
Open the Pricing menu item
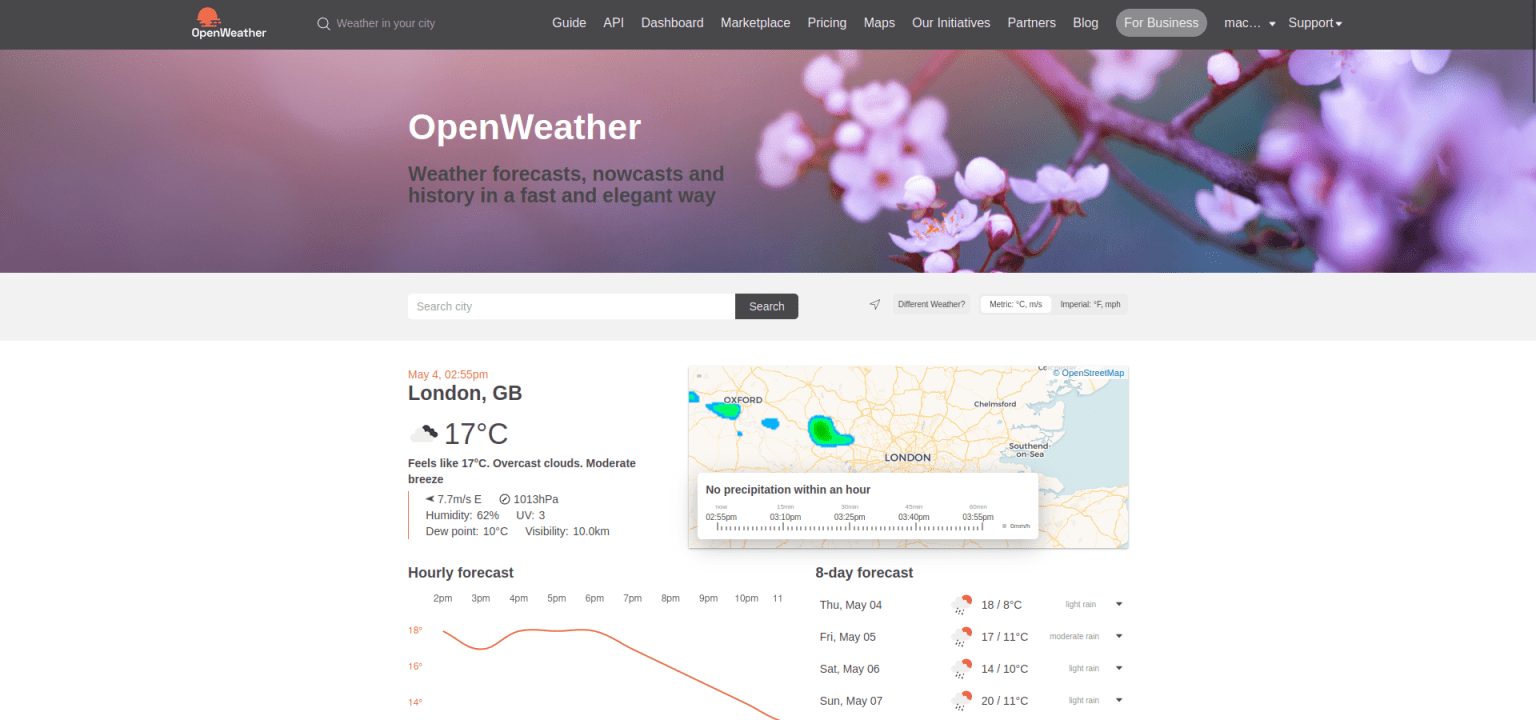click(826, 23)
